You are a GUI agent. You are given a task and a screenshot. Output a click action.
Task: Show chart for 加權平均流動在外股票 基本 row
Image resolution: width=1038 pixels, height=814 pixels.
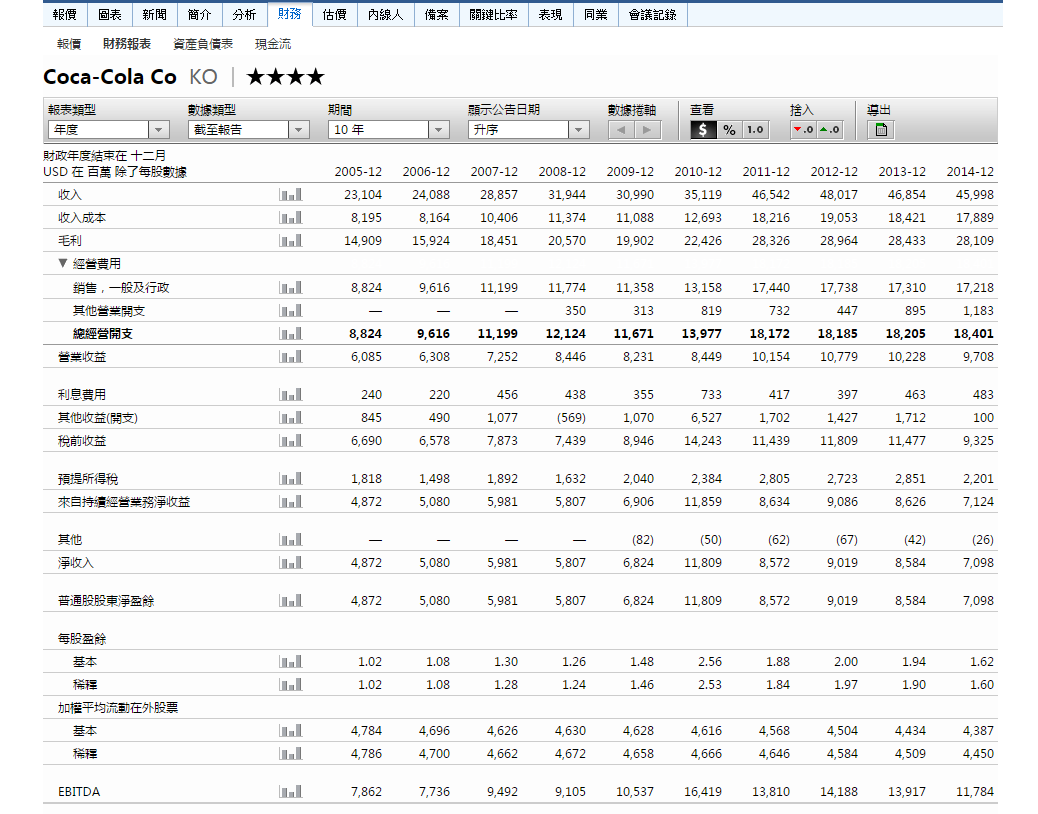(291, 731)
